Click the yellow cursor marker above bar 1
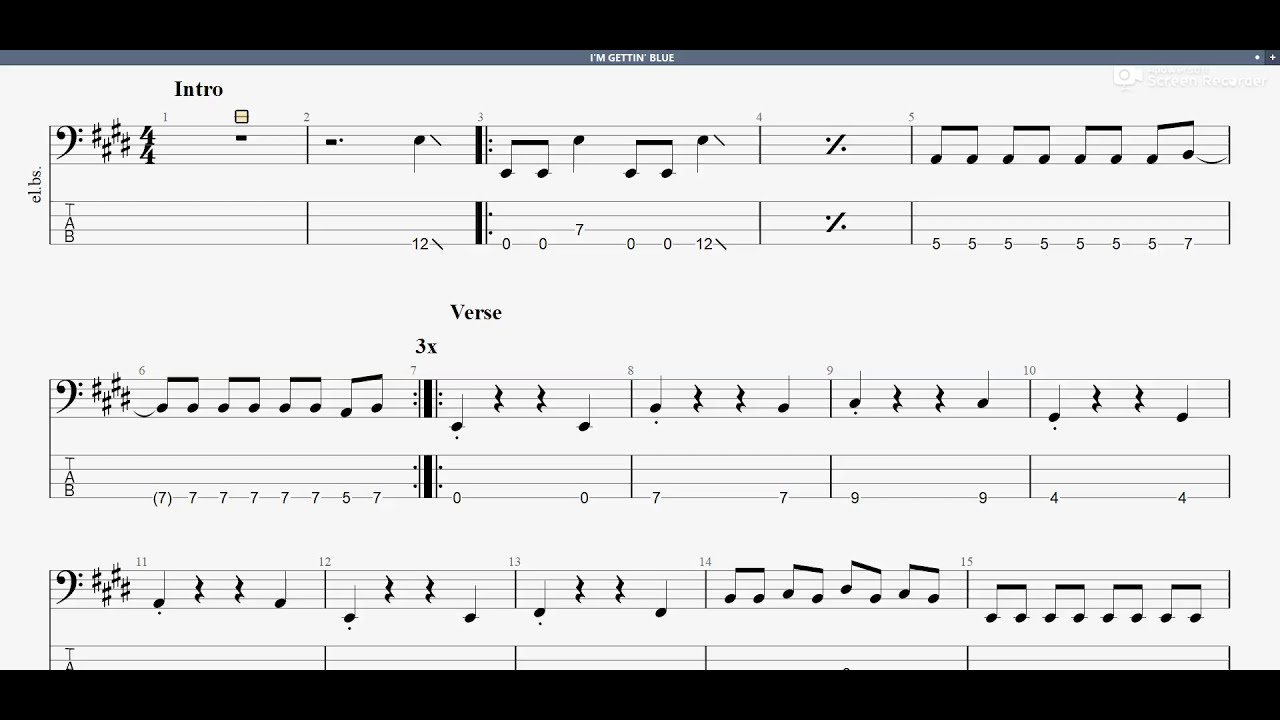1280x720 pixels. [241, 117]
